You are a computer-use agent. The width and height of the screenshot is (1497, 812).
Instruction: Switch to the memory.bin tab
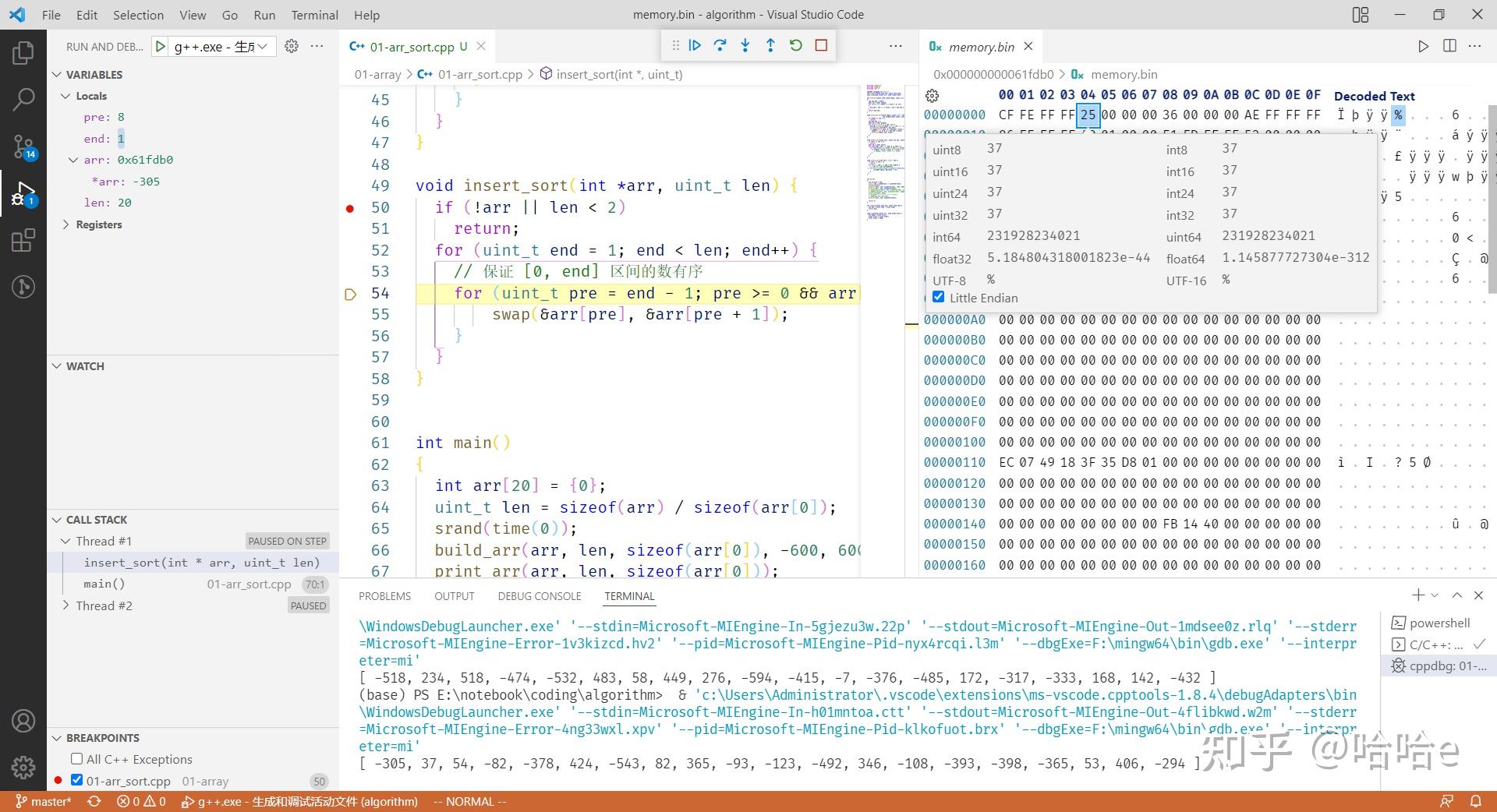pos(980,47)
